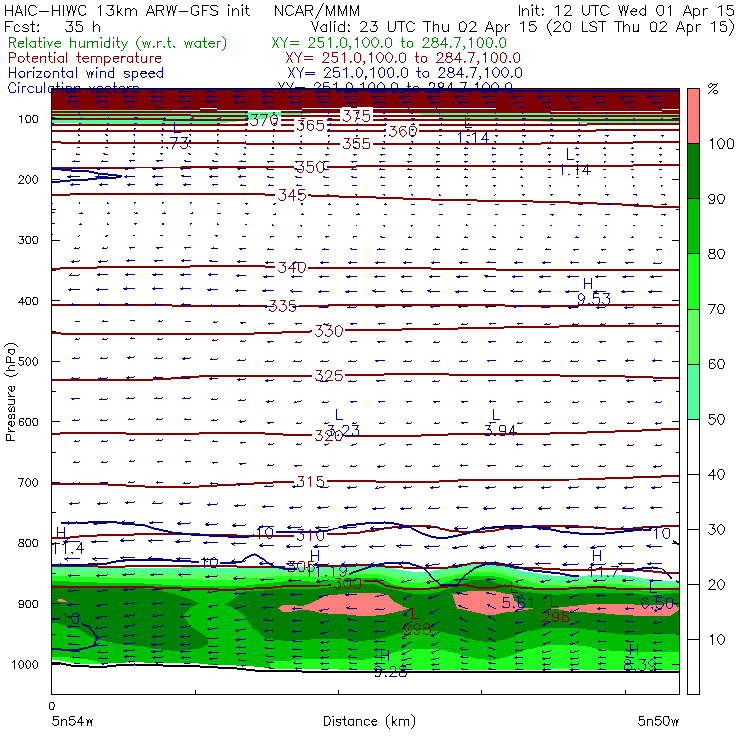This screenshot has height=740, width=740.
Task: Click the red 'Potential temperature' legend label
Action: point(85,58)
